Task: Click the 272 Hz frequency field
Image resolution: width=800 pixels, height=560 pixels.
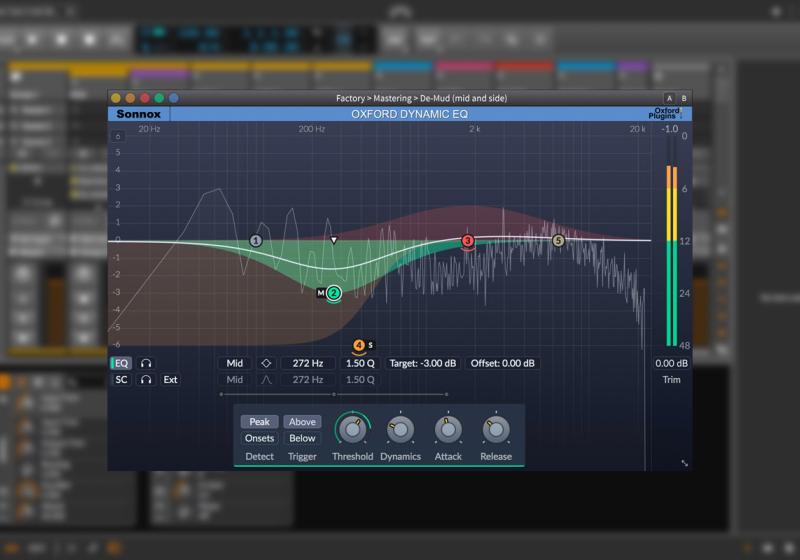Action: coord(308,364)
